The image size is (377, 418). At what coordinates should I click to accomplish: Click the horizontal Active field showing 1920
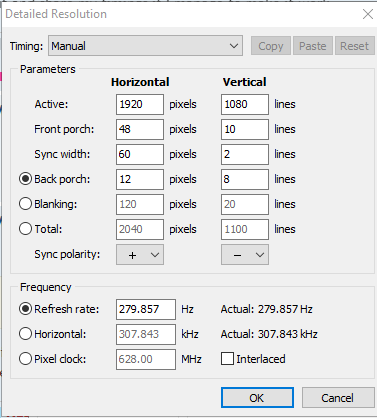click(140, 104)
